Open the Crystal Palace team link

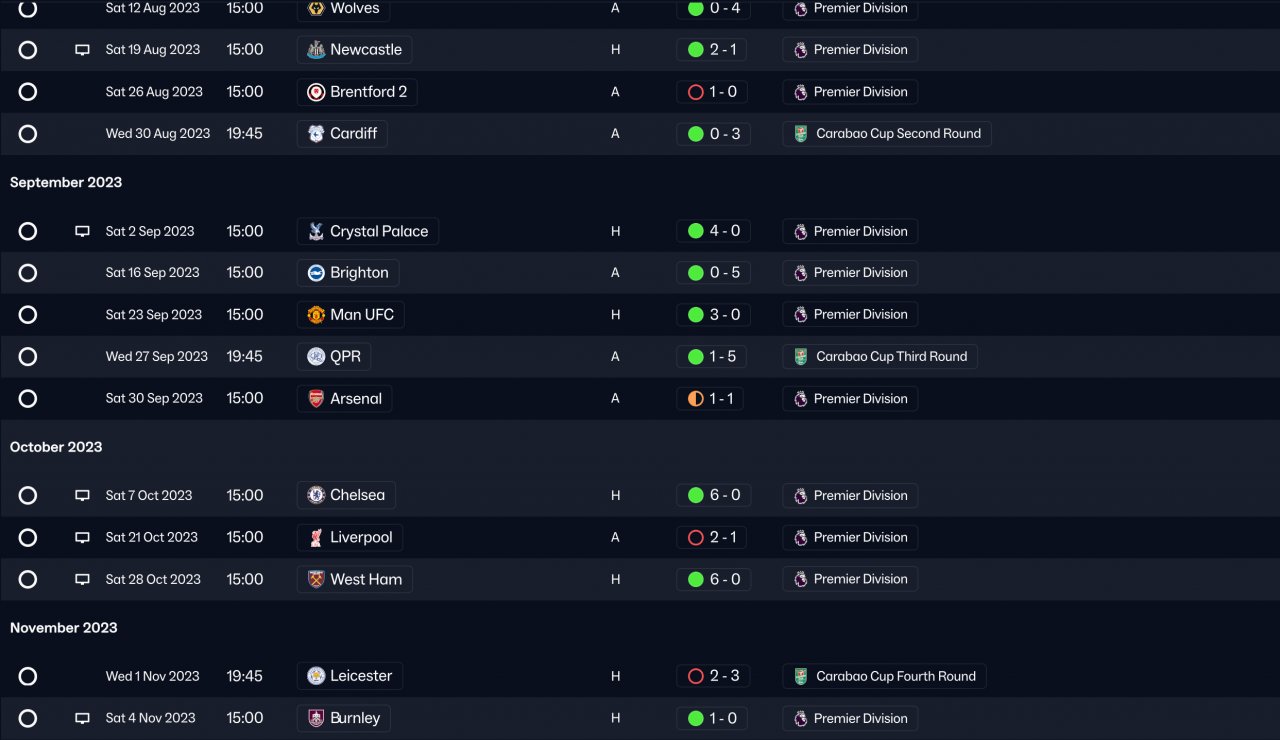[x=378, y=231]
